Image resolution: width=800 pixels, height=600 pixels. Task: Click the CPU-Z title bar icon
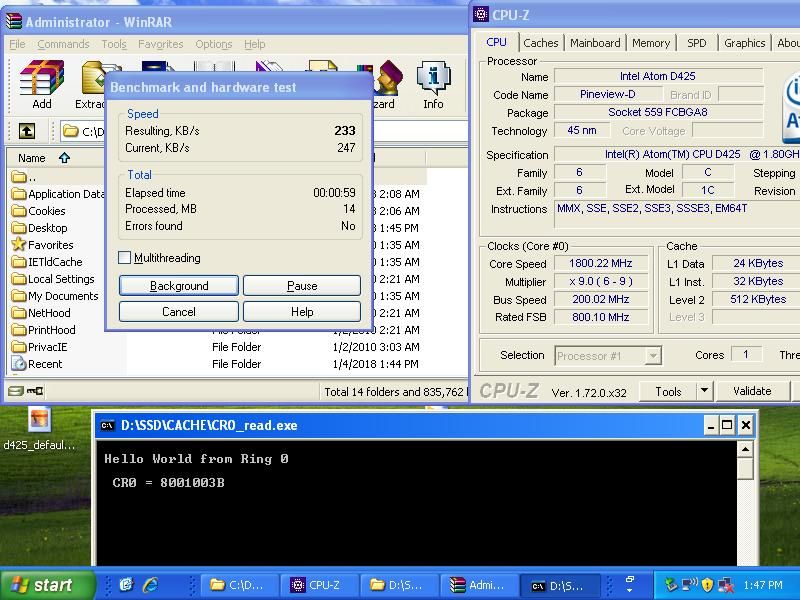click(x=481, y=14)
